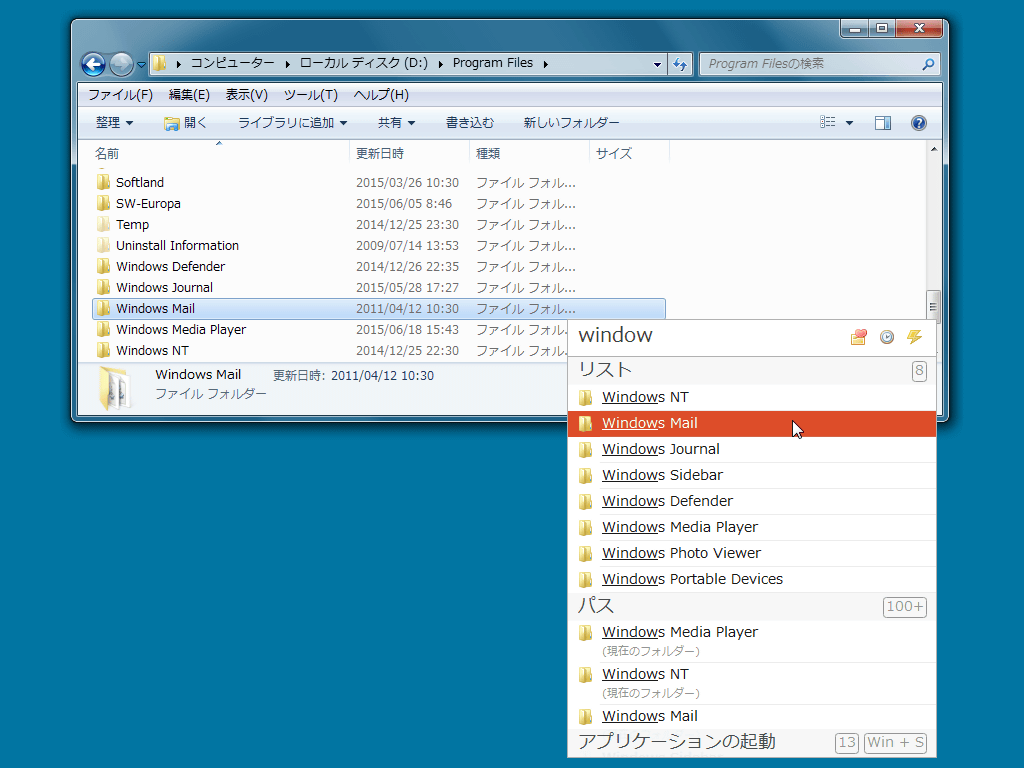Select the Windows Journal folder in Explorer list

(379, 287)
